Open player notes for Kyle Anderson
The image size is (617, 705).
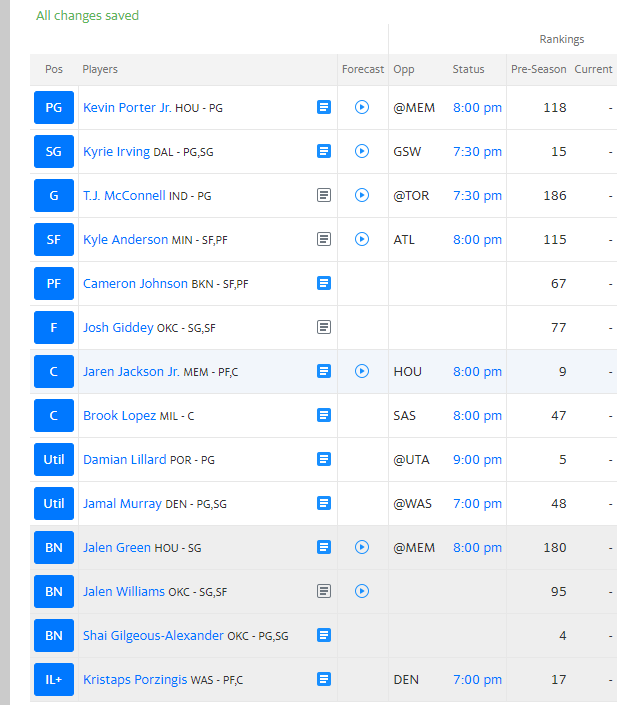coord(324,239)
